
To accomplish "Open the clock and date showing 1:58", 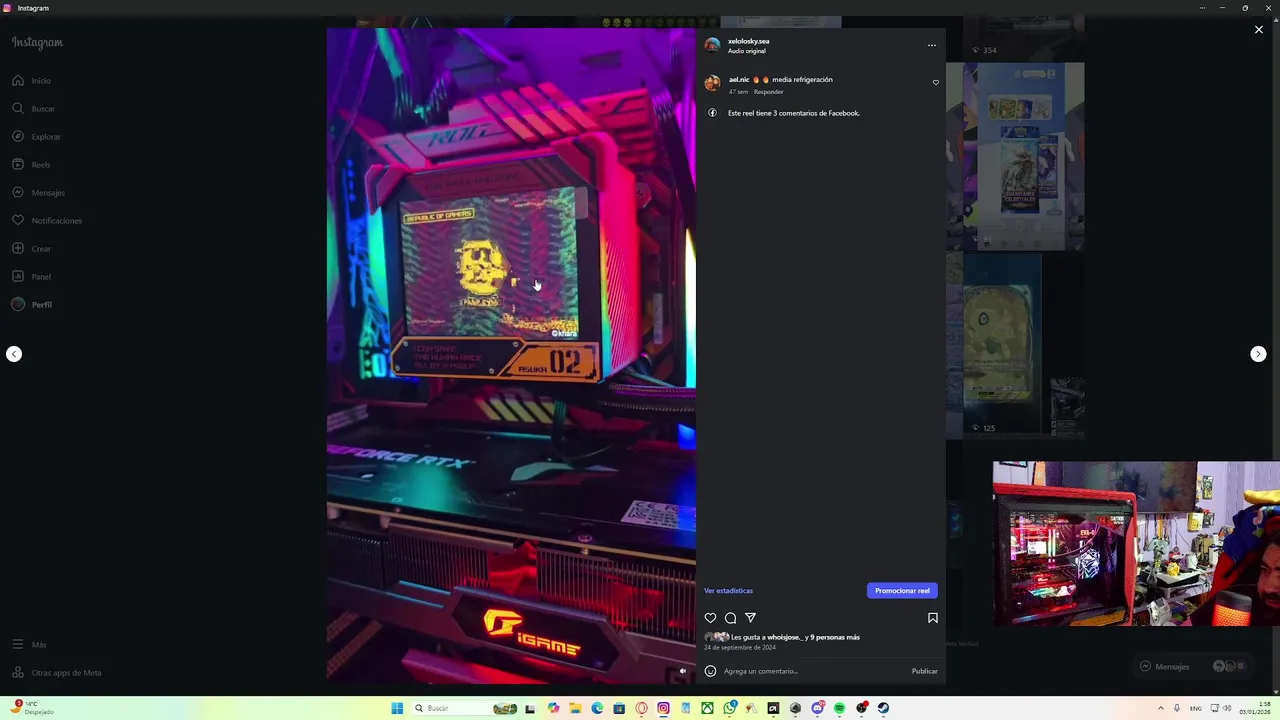I will pyautogui.click(x=1256, y=708).
